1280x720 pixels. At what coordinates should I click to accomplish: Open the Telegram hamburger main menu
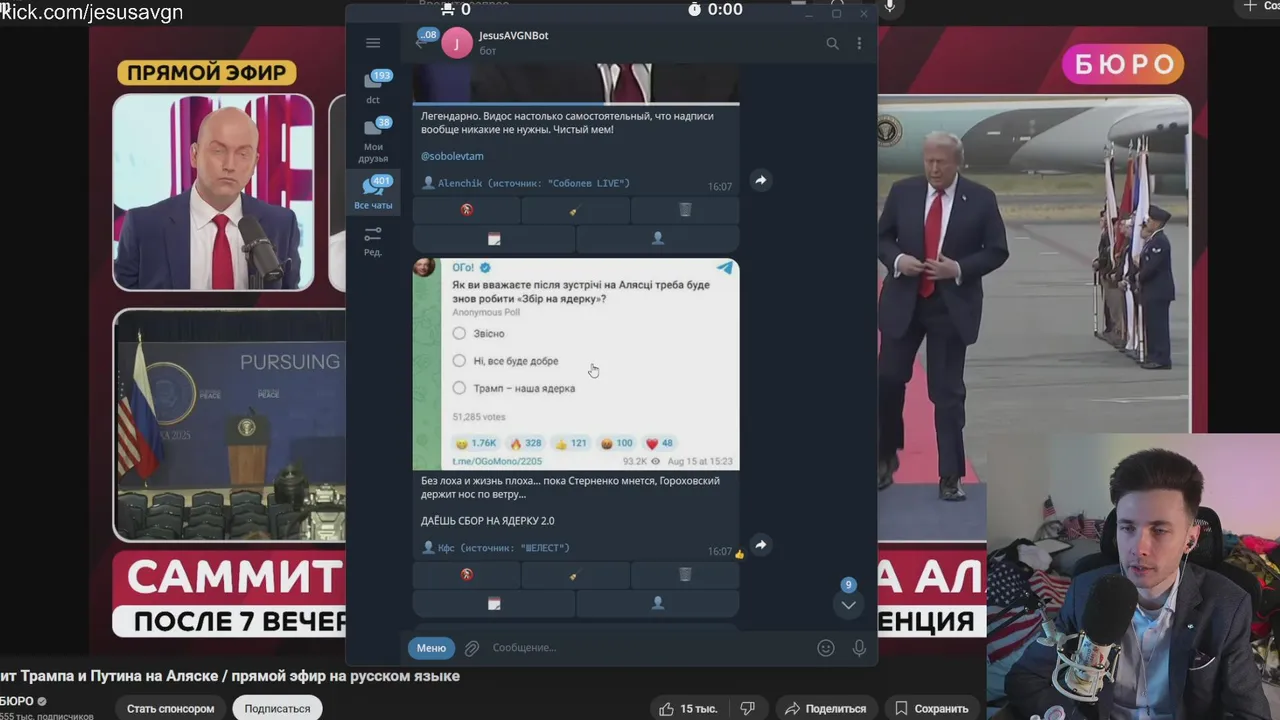[373, 43]
